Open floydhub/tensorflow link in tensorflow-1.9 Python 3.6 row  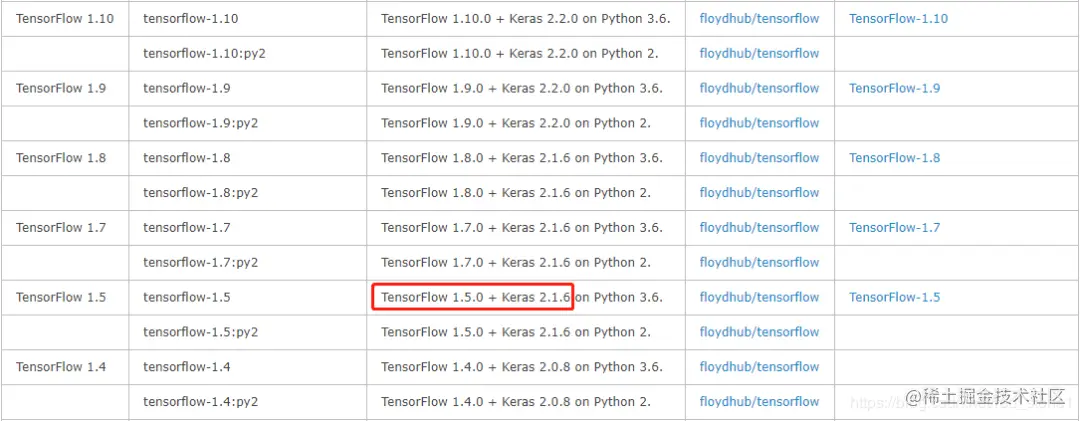pos(759,88)
